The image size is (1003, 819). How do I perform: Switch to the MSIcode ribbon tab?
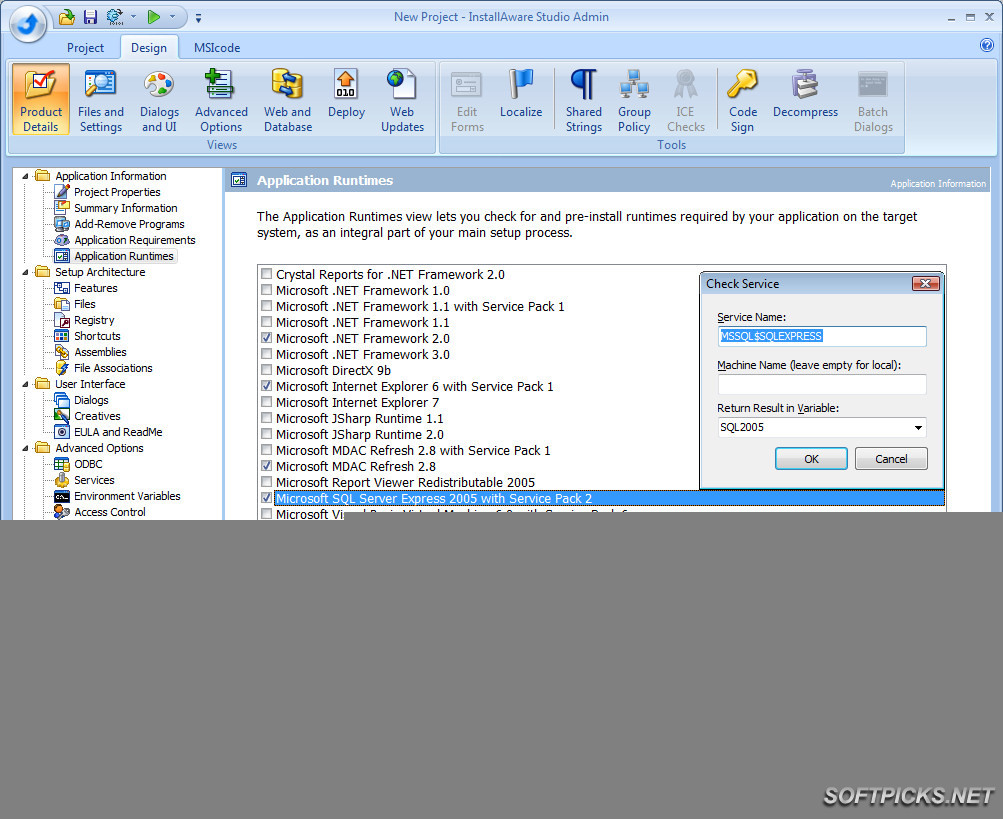pyautogui.click(x=217, y=48)
